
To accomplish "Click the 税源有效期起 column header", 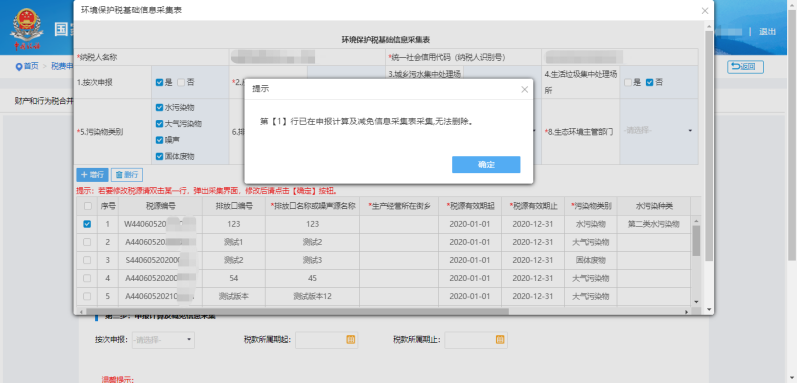I will click(470, 206).
